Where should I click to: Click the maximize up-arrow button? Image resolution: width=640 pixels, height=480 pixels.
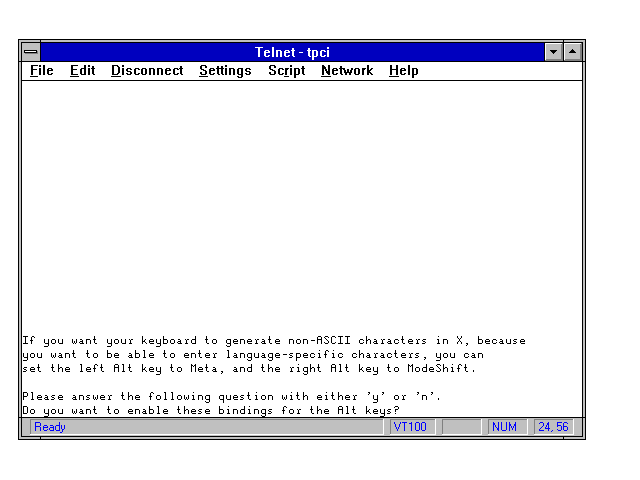point(573,52)
